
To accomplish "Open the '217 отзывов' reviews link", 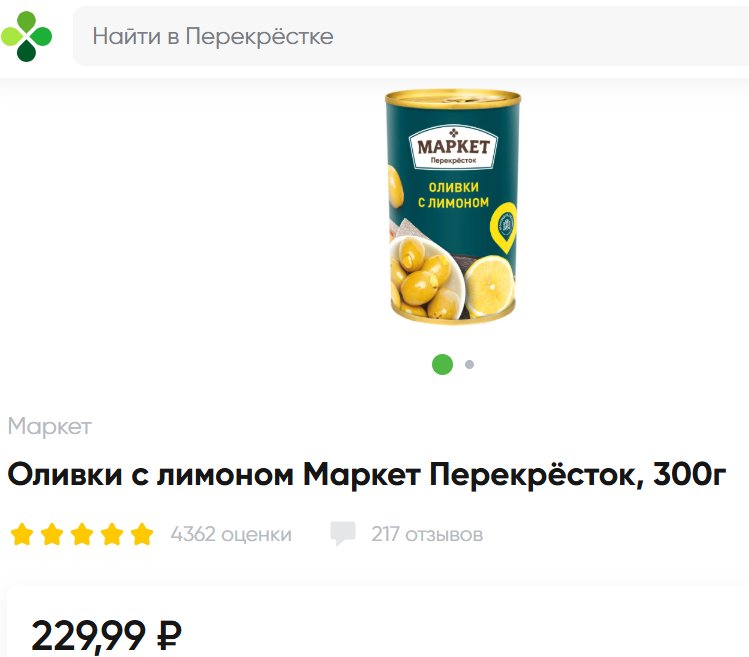I will pos(427,534).
